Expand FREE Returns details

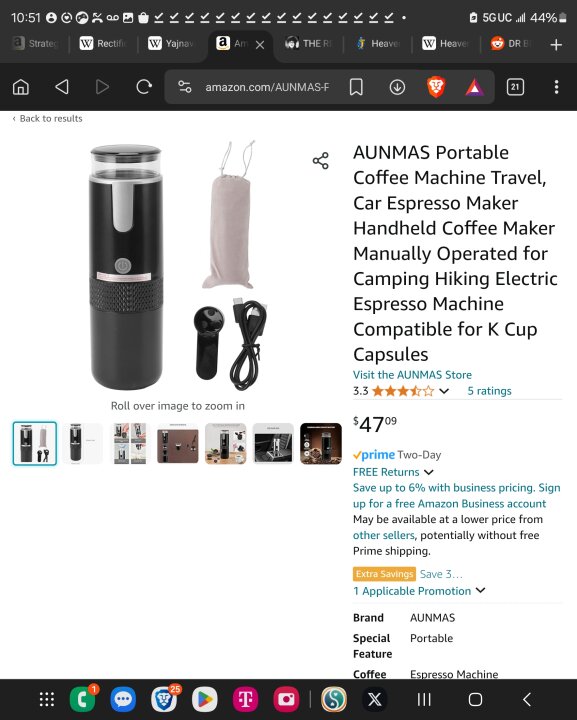(429, 472)
